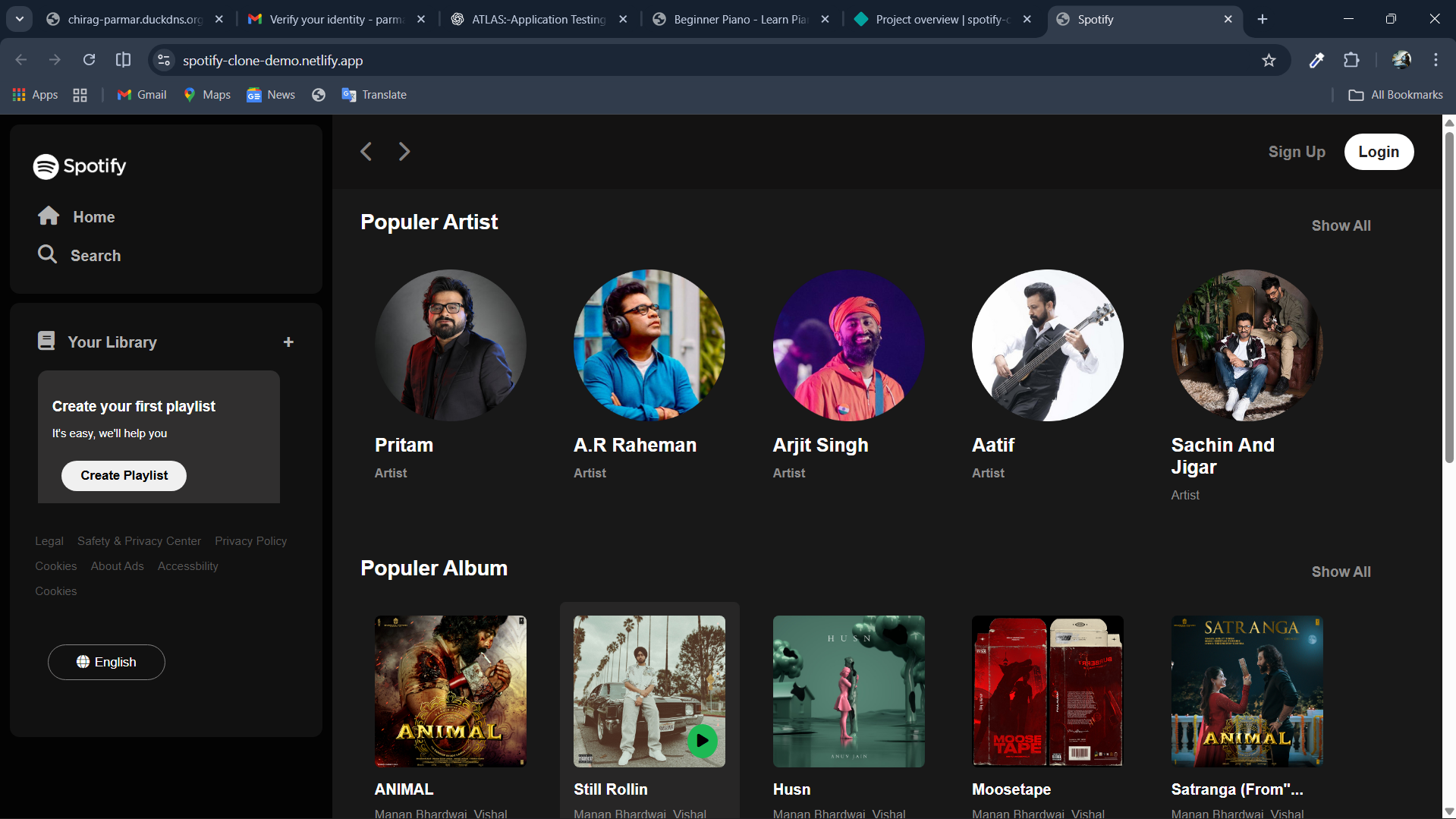Open the Privacy Policy link
Image resolution: width=1456 pixels, height=819 pixels.
250,540
